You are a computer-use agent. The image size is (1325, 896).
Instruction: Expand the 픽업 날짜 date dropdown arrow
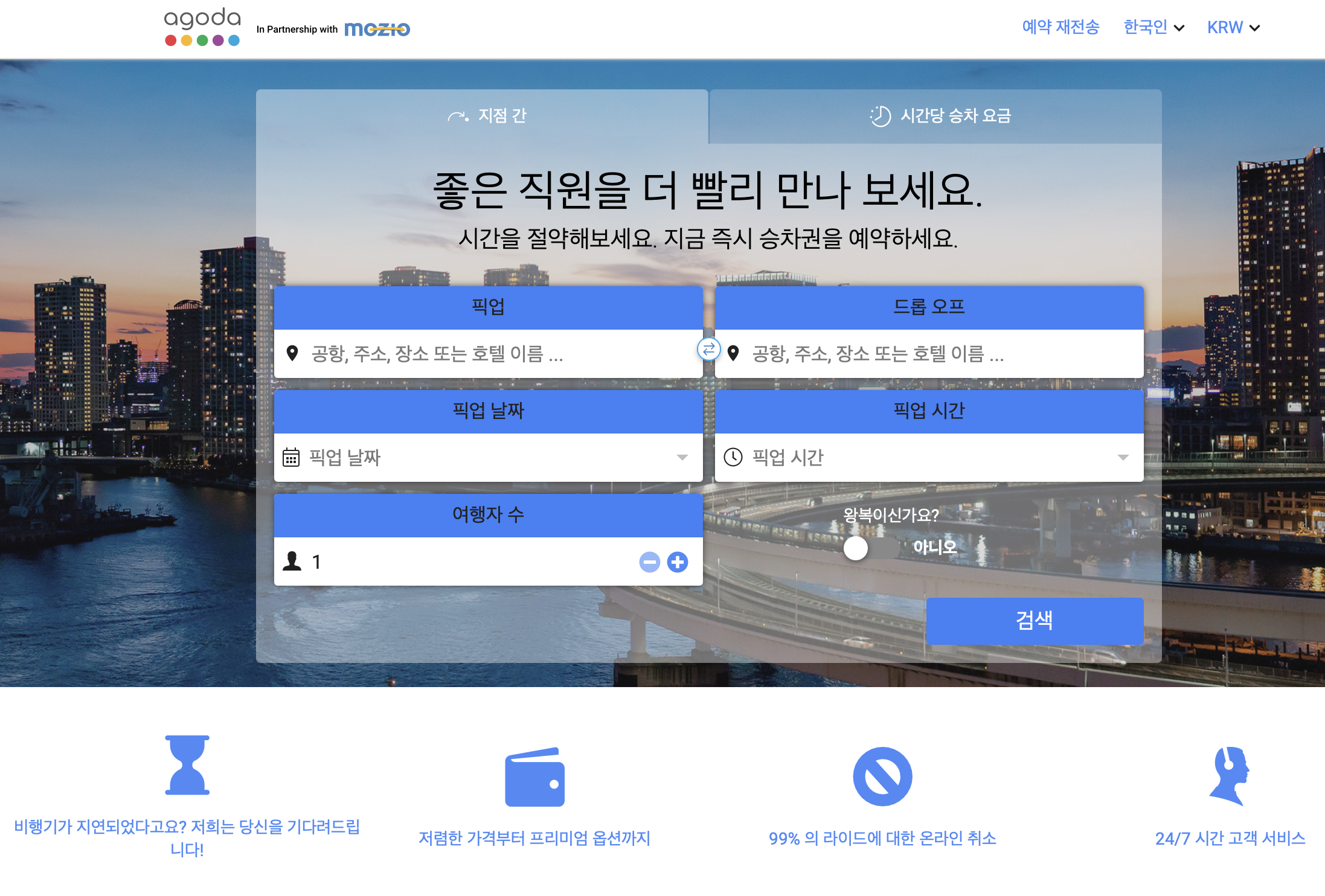tap(682, 458)
